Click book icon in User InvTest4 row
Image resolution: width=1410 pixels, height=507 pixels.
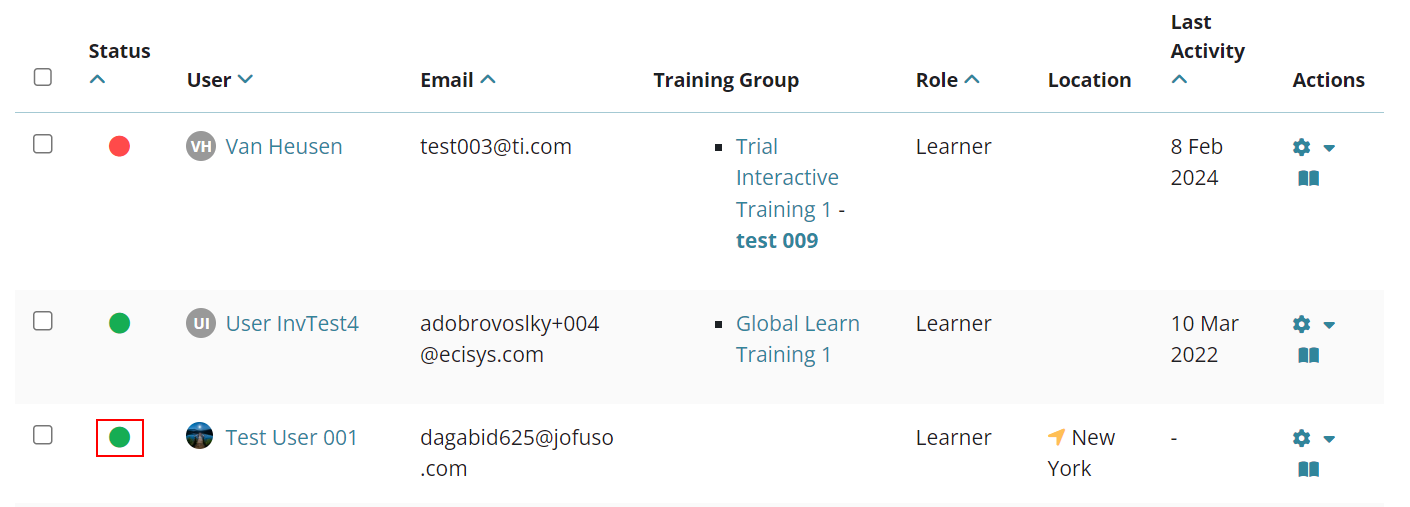pos(1308,355)
